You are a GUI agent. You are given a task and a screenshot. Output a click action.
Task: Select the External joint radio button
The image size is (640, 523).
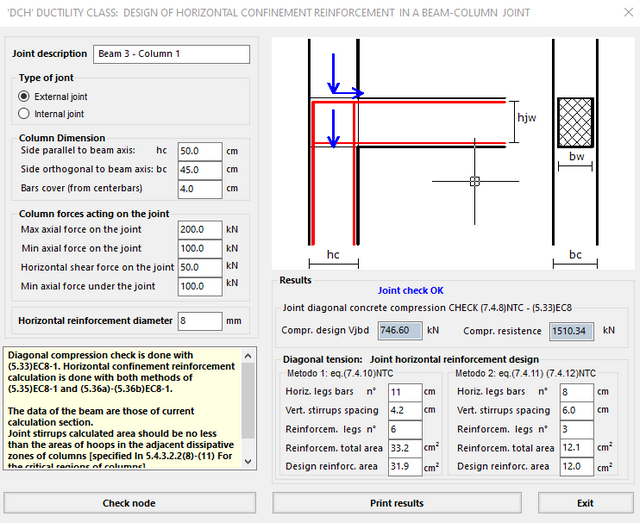(x=24, y=96)
